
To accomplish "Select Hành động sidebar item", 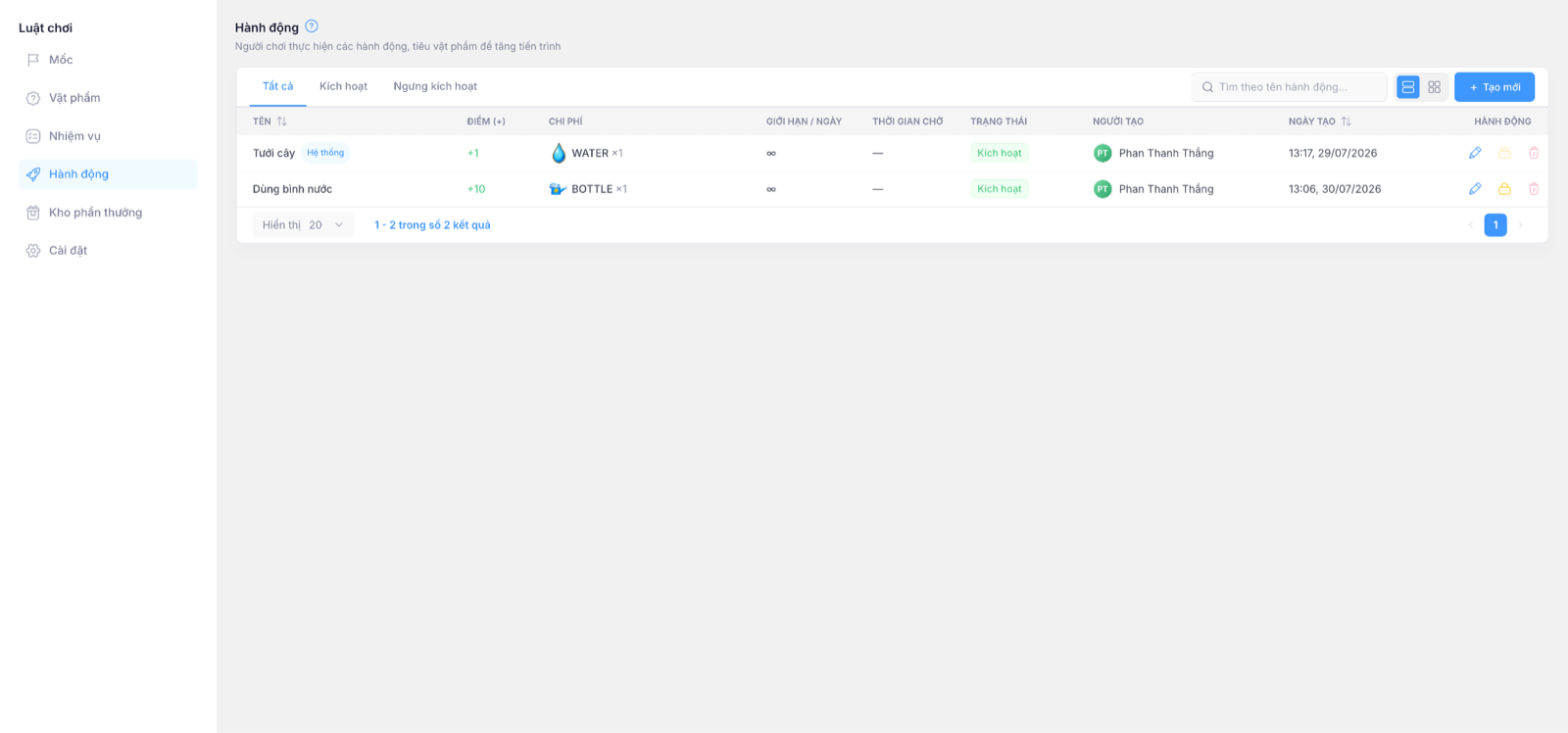I will click(x=108, y=174).
